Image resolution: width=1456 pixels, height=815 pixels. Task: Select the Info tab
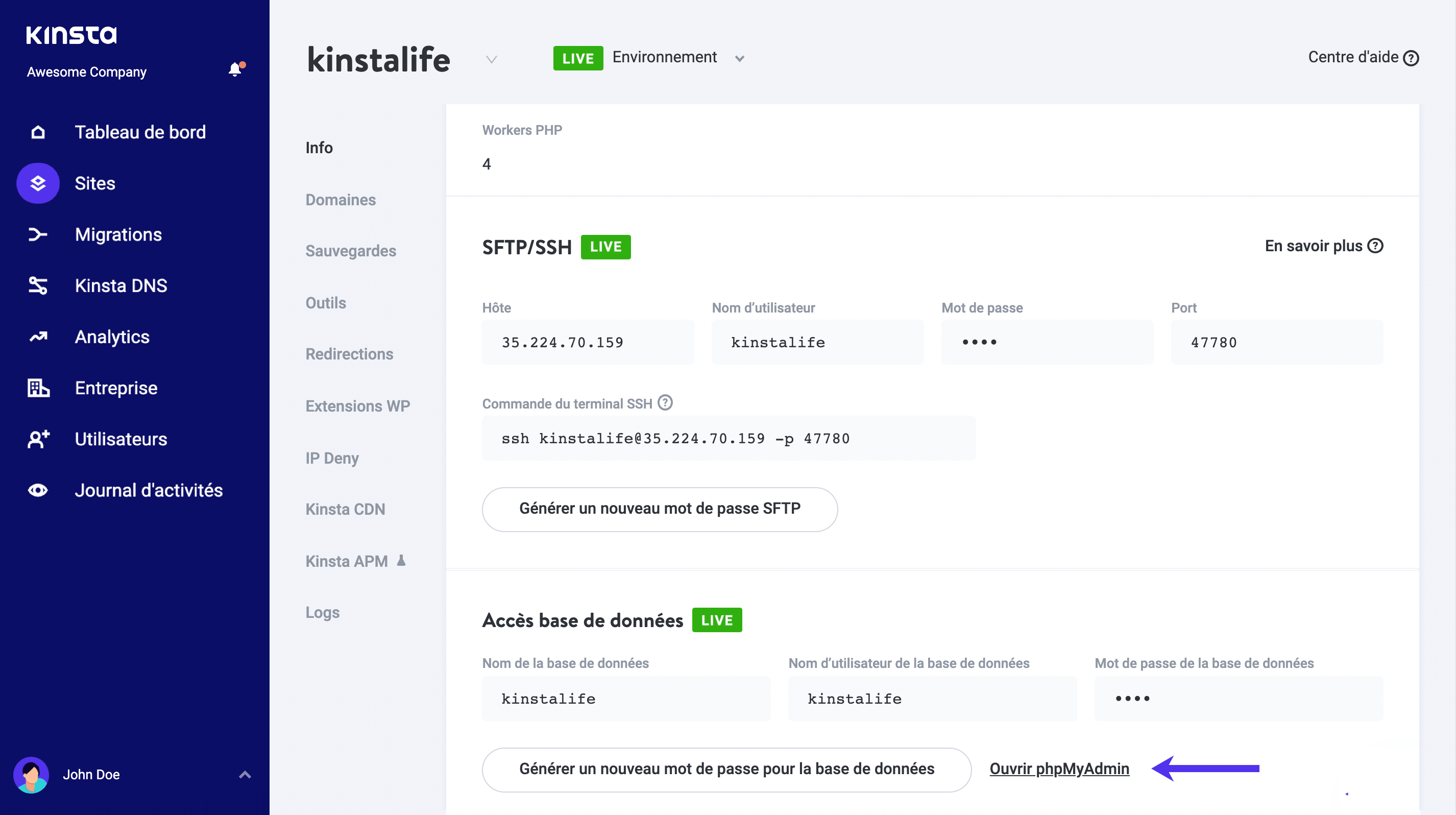pyautogui.click(x=319, y=148)
